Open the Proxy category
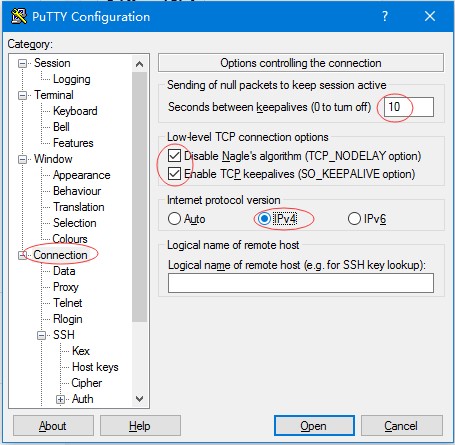This screenshot has width=455, height=445. 66,287
